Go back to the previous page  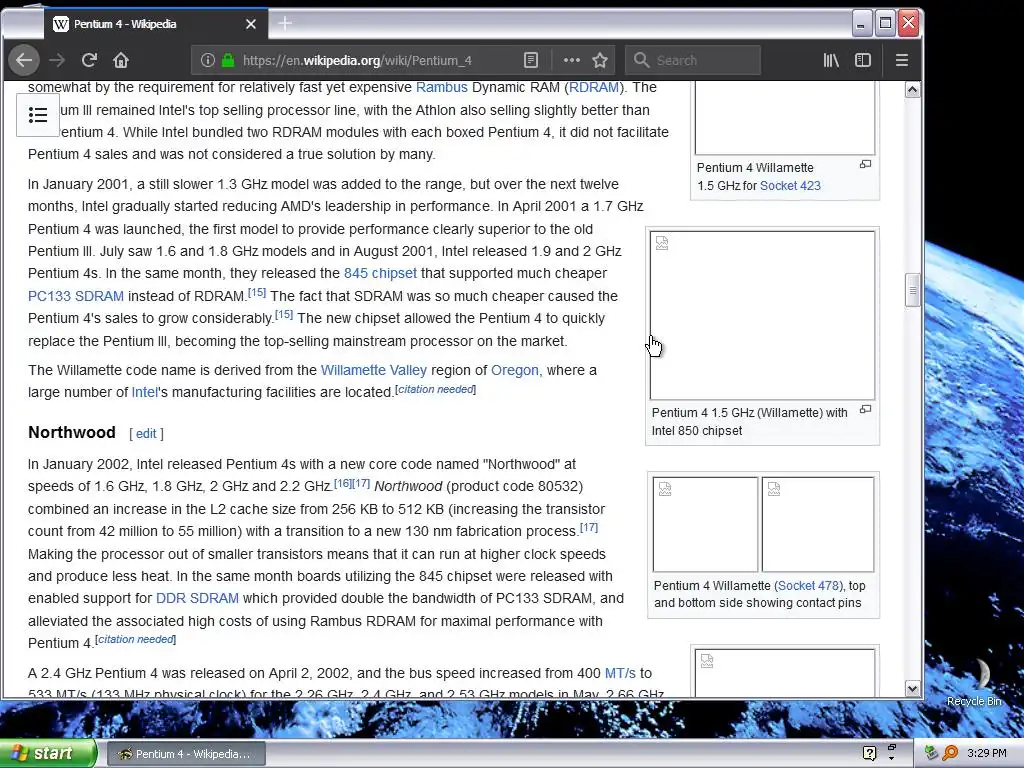24,60
